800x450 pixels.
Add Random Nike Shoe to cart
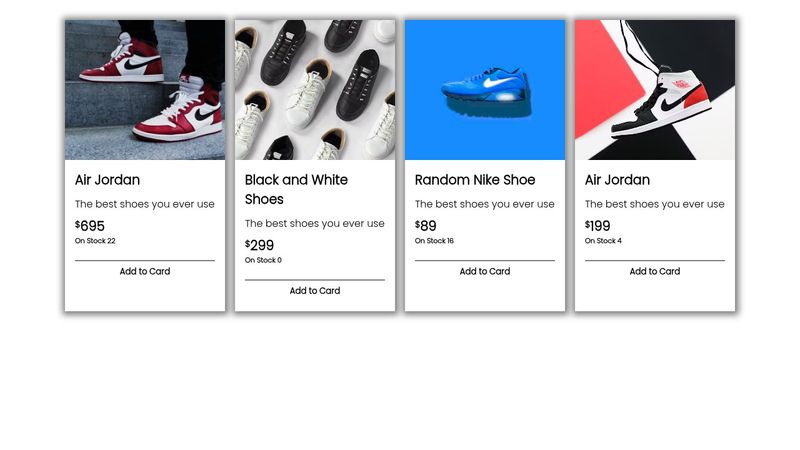(485, 271)
